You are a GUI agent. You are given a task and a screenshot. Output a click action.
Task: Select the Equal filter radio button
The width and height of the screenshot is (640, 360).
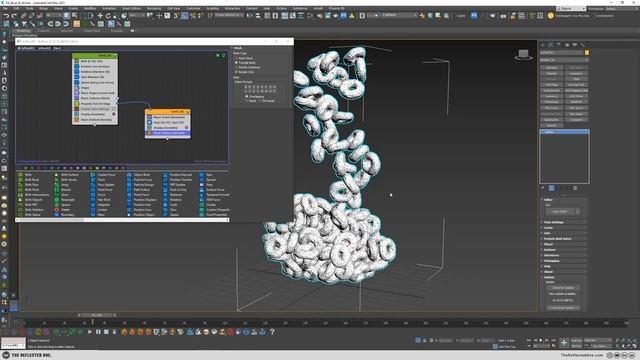click(x=250, y=101)
